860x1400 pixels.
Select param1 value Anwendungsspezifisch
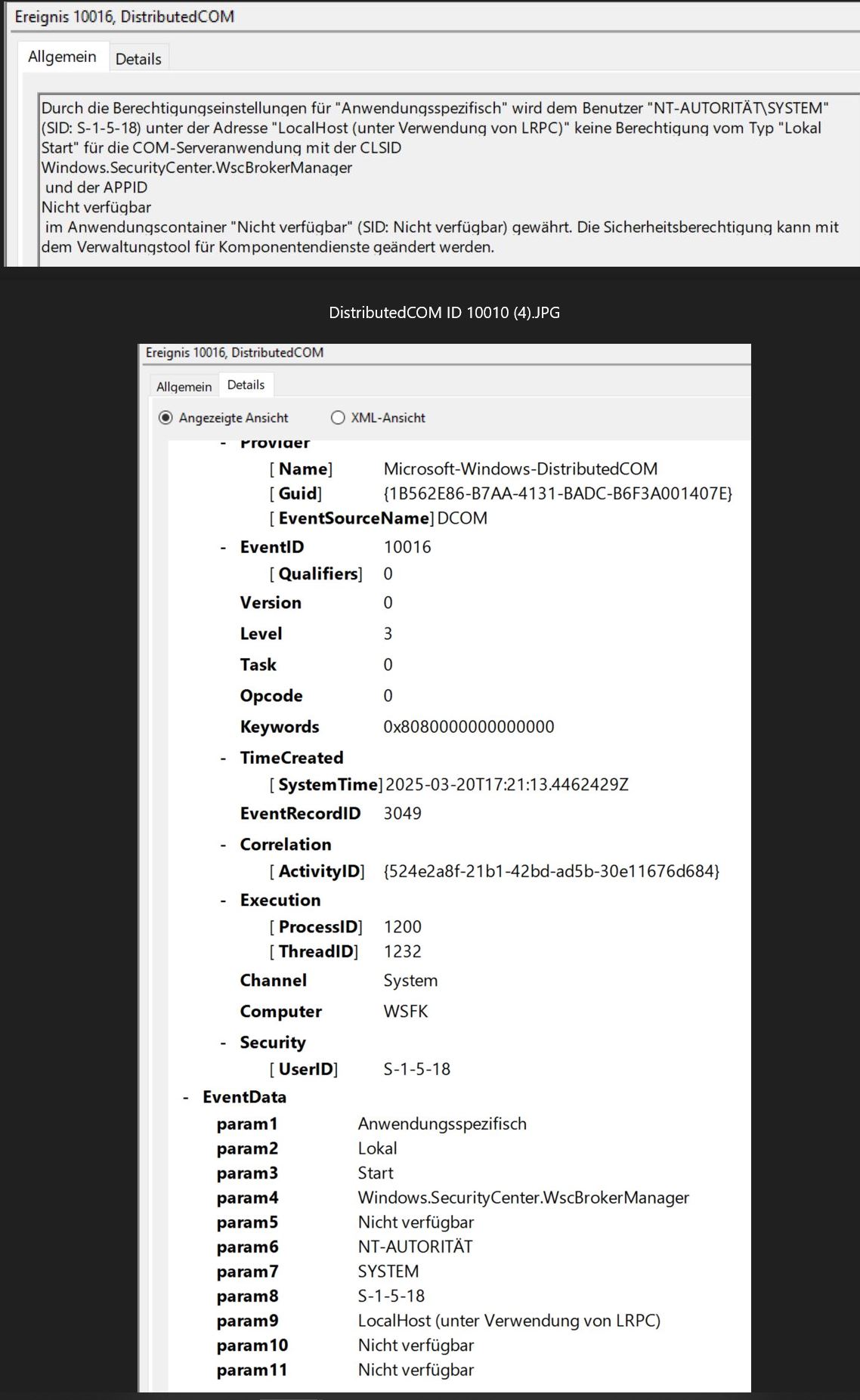coord(442,1123)
